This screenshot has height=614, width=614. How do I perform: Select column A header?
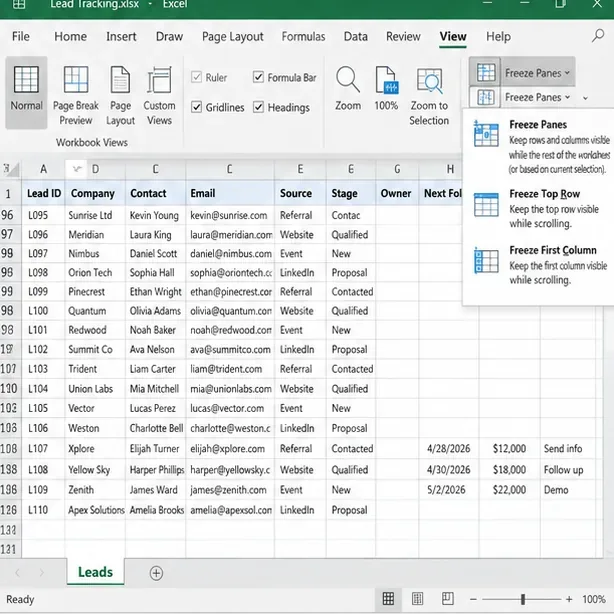click(43, 169)
